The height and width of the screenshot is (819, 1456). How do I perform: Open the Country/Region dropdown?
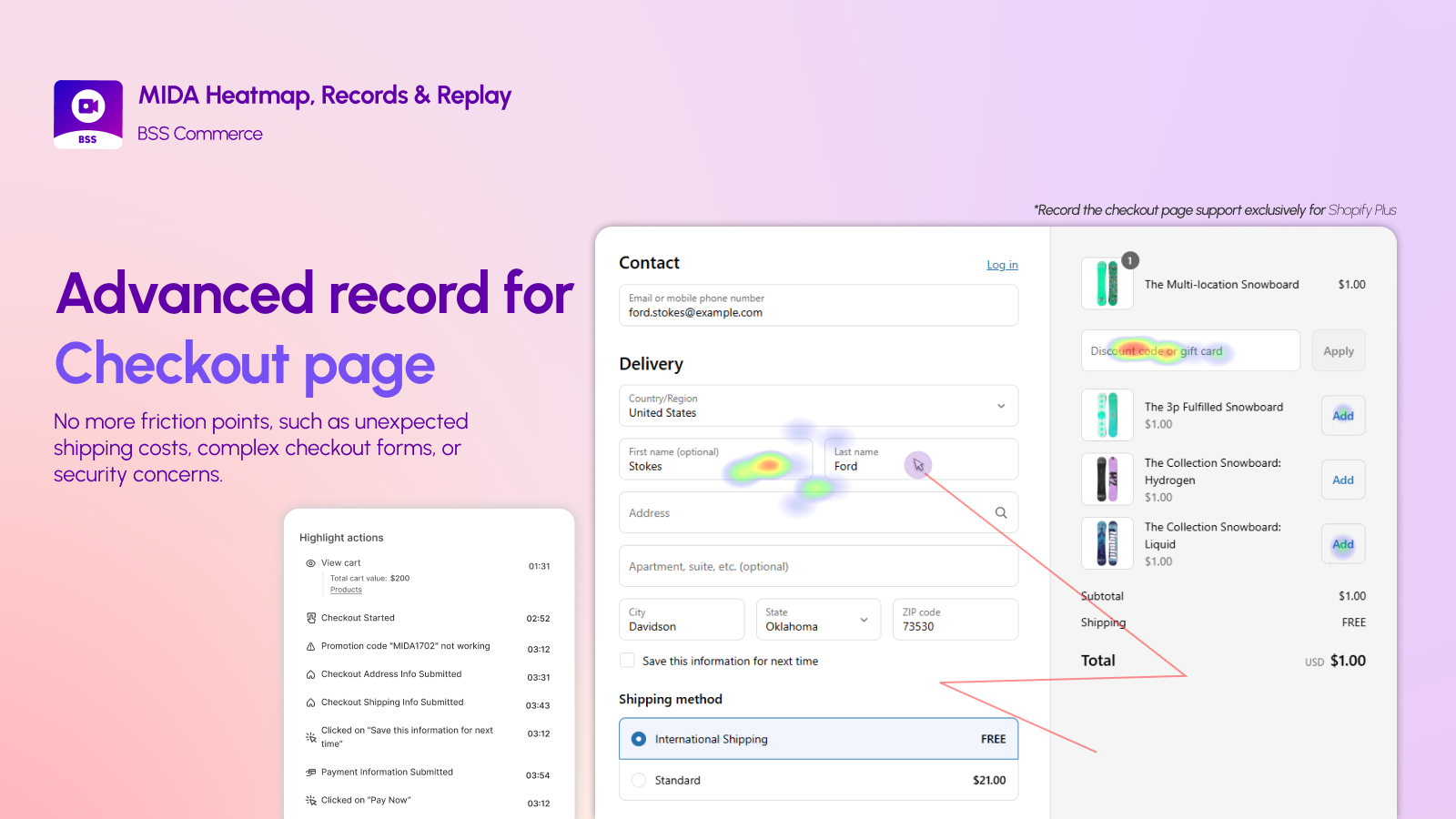click(x=818, y=406)
